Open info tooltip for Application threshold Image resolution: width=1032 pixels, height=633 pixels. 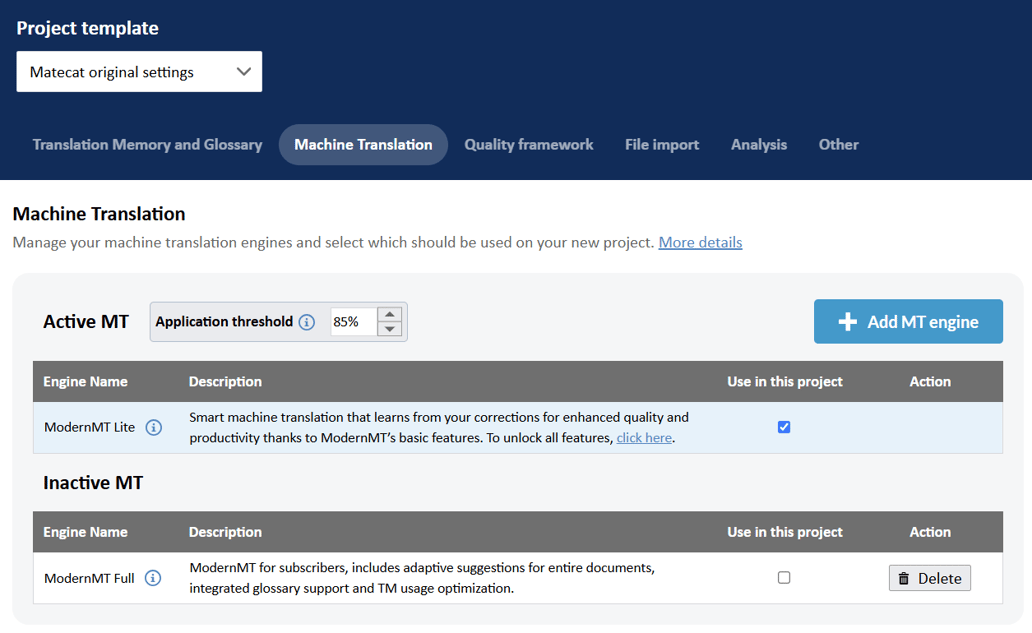pos(308,322)
